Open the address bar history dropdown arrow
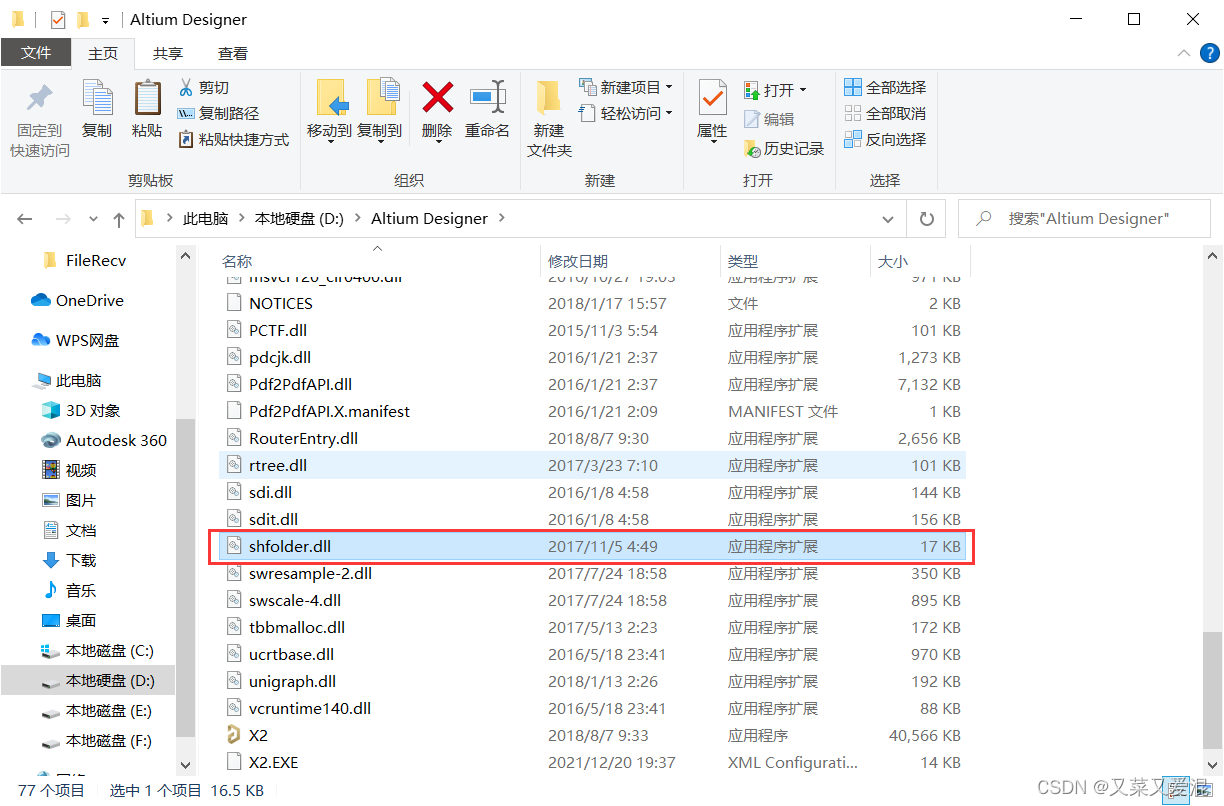Image resolution: width=1224 pixels, height=806 pixels. tap(888, 219)
